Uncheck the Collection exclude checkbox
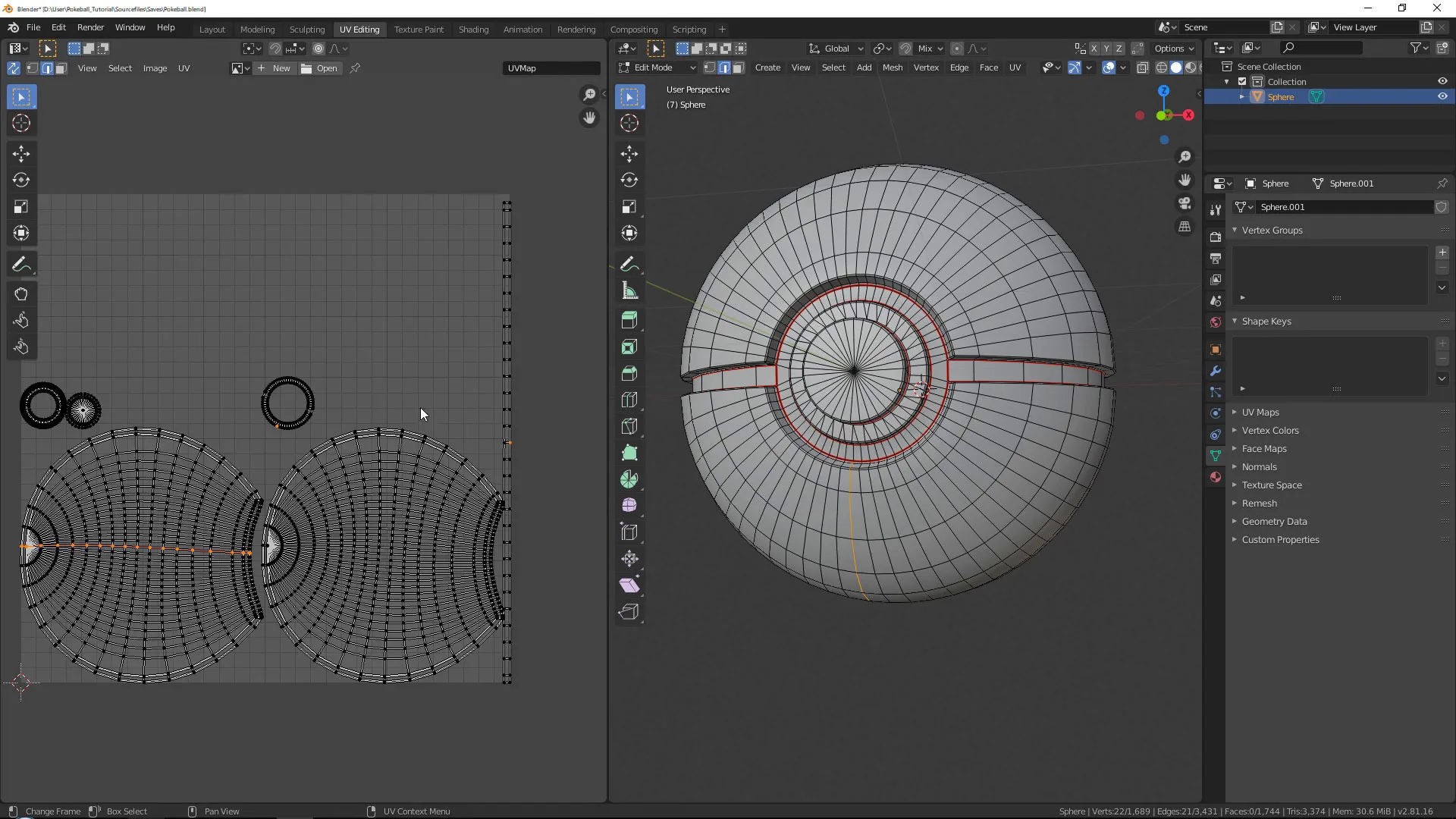The image size is (1456, 819). click(1242, 82)
